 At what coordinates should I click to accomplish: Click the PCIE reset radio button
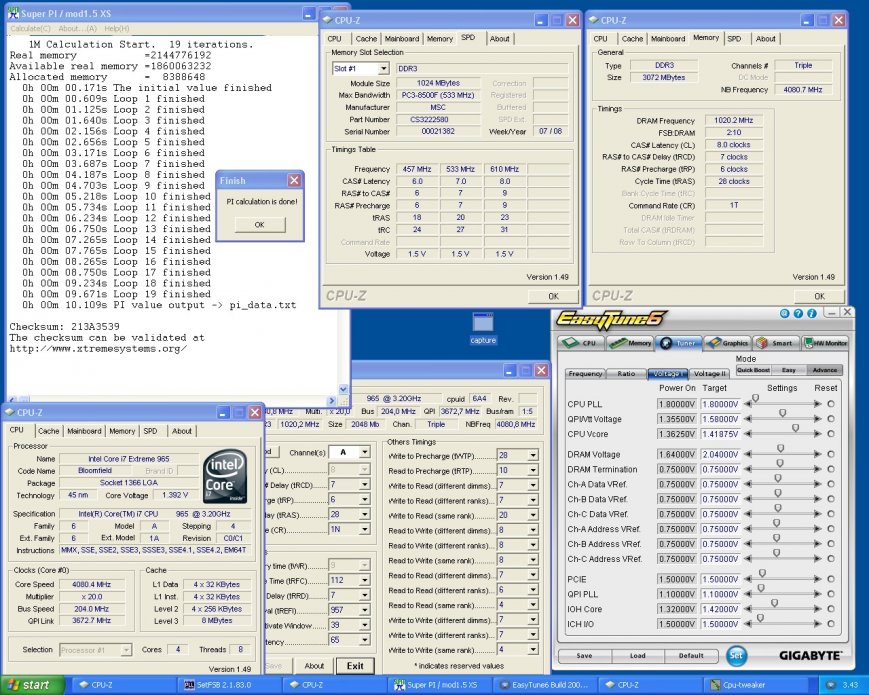831,579
